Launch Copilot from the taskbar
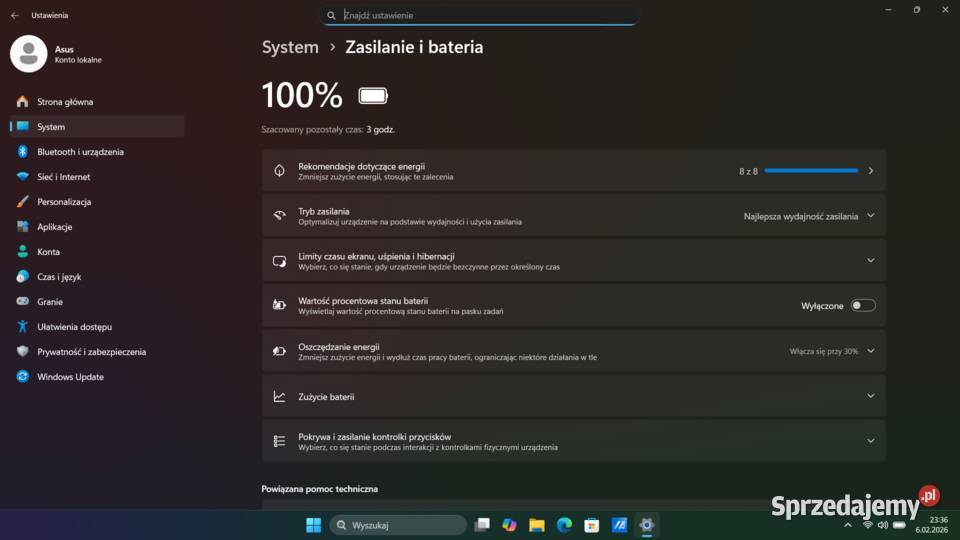 coord(509,525)
